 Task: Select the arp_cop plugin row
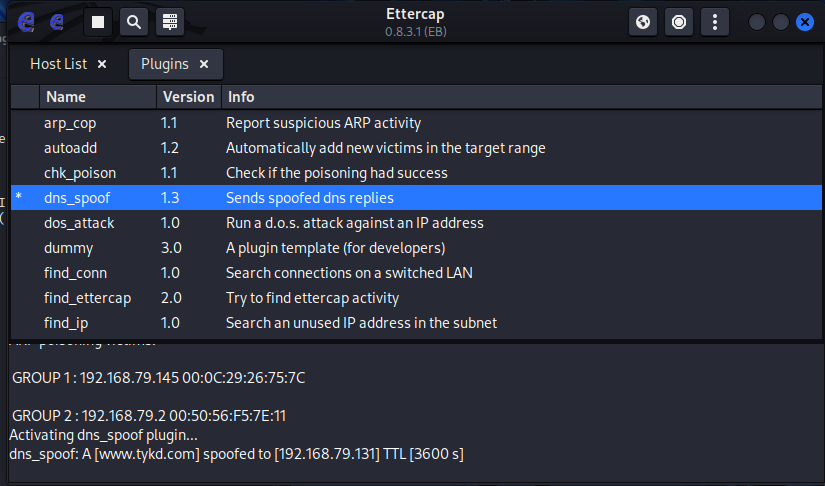[x=70, y=123]
